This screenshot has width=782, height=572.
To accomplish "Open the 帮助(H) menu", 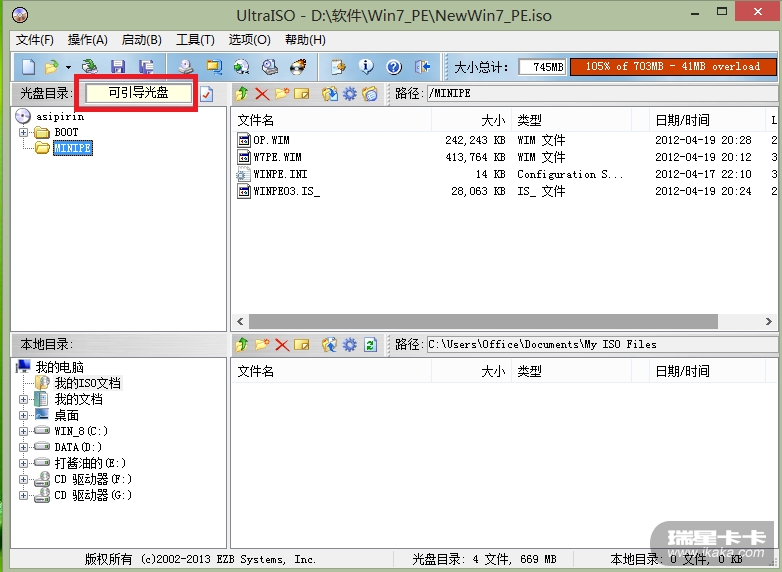I will (x=305, y=40).
